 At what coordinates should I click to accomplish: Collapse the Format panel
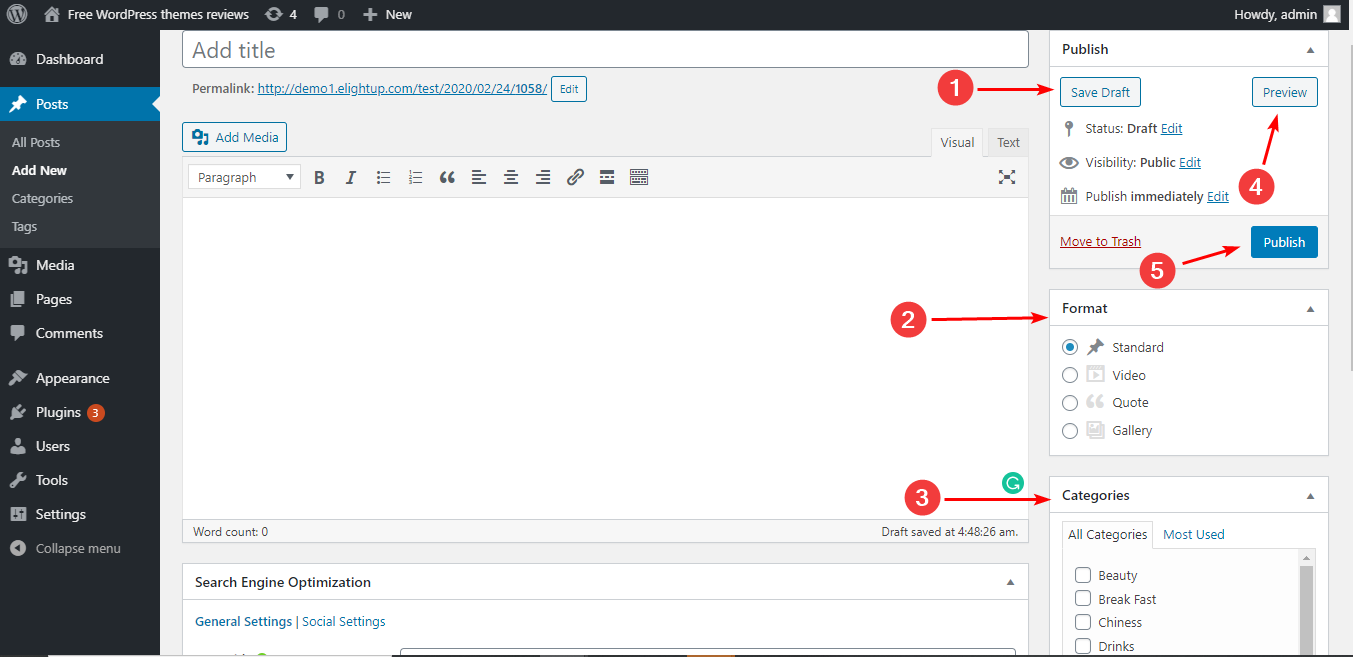coord(1310,308)
